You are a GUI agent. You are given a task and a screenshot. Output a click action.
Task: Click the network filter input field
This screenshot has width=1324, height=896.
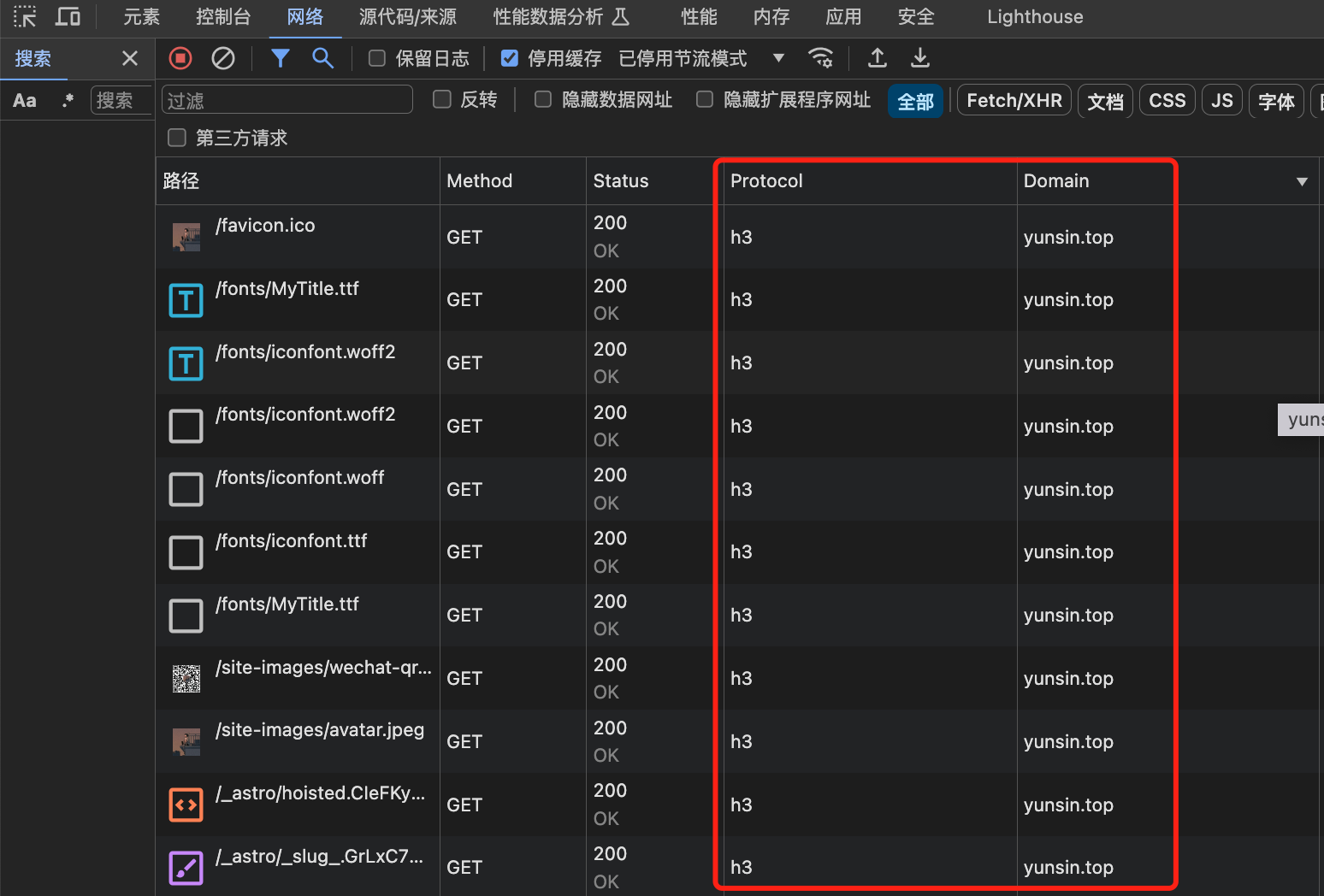(x=287, y=100)
